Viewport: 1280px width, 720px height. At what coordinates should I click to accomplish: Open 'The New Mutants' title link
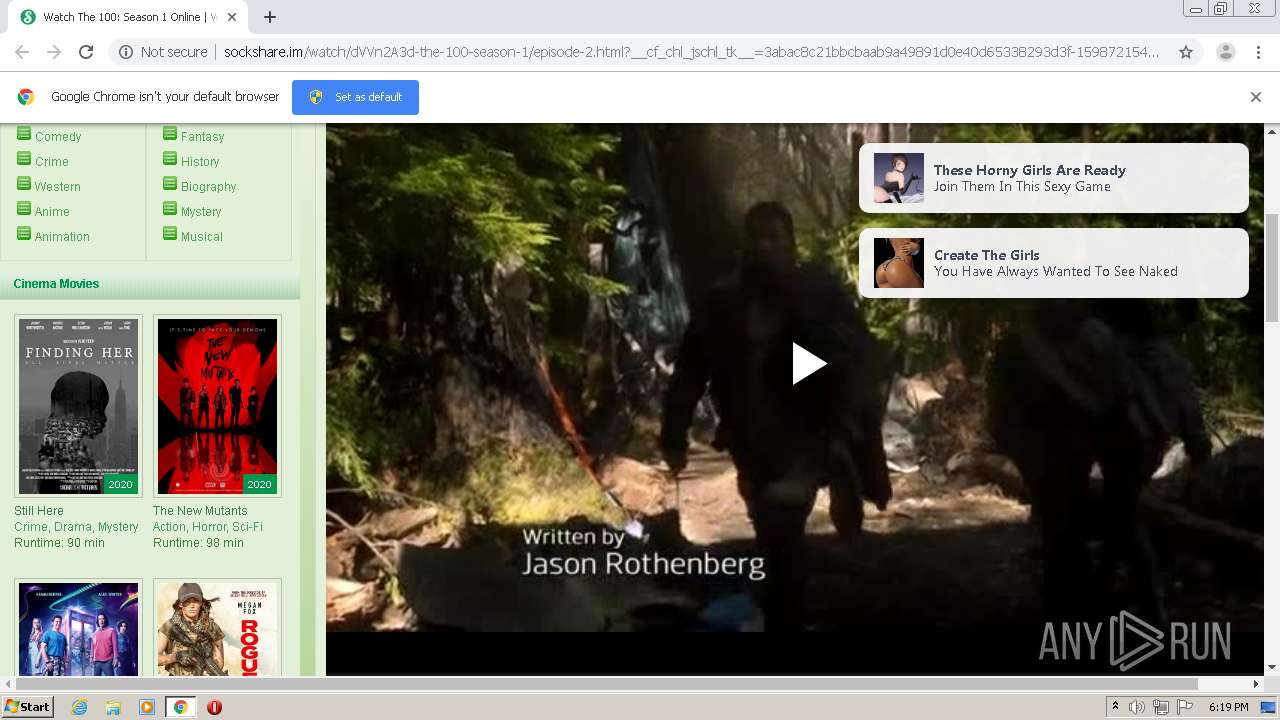pos(200,511)
